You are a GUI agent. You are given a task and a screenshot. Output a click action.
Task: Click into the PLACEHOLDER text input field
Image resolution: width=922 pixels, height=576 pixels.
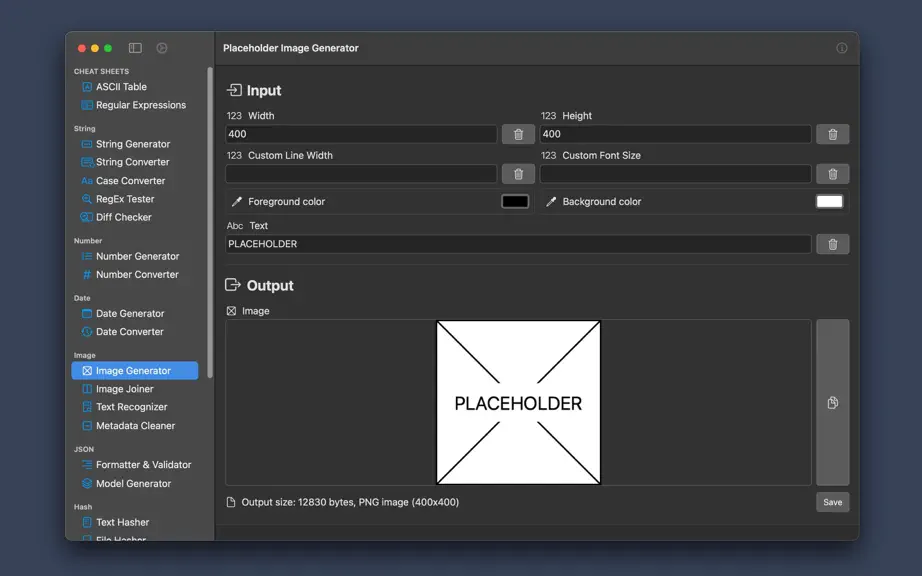[x=518, y=244]
